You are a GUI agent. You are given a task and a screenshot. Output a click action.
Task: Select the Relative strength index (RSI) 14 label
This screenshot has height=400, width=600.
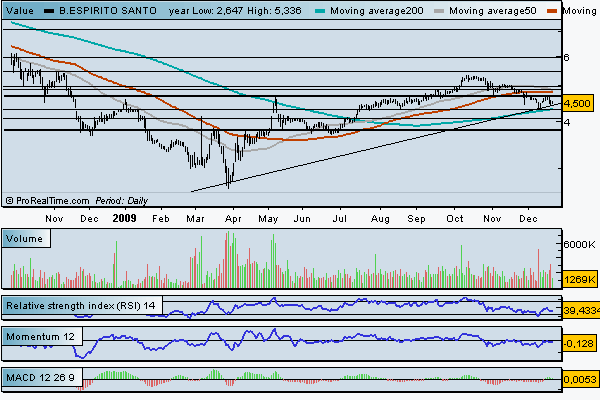point(81,305)
